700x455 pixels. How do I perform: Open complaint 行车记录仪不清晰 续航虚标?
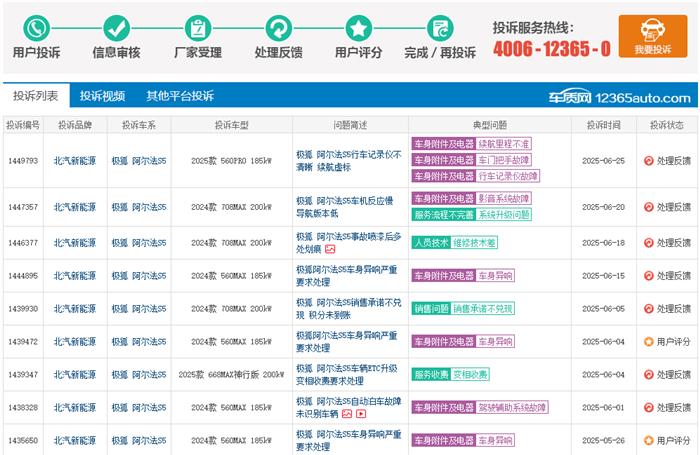(x=349, y=161)
